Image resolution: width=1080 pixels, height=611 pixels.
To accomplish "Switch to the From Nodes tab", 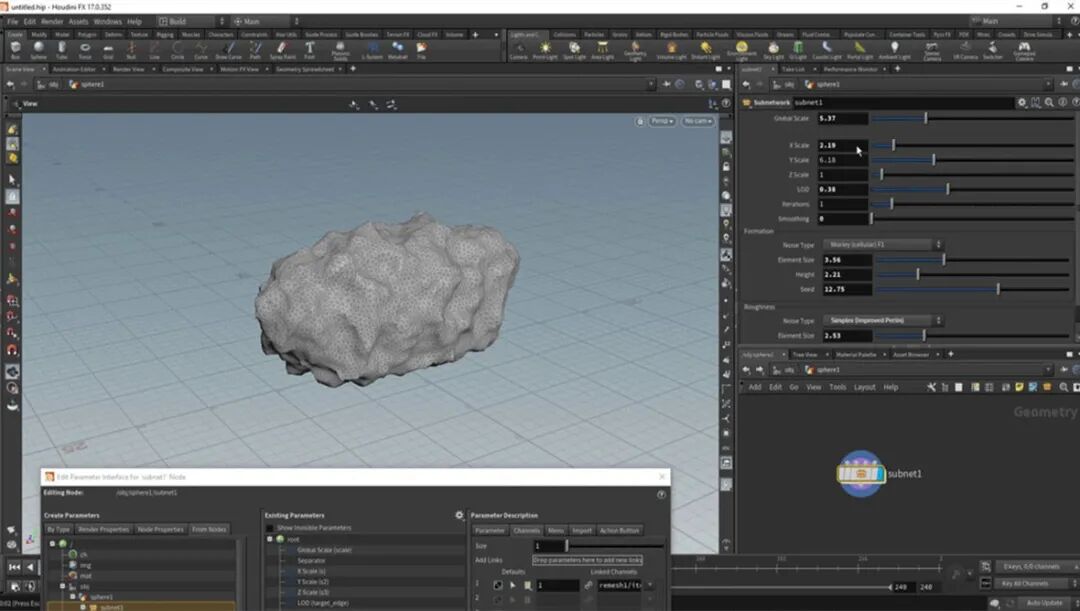I will click(x=209, y=529).
